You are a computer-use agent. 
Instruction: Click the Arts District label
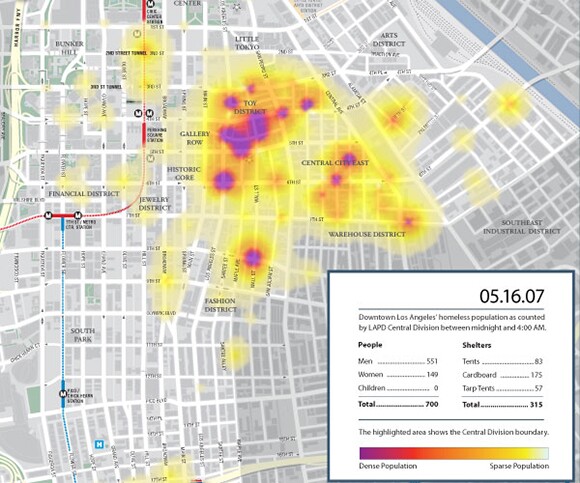[x=389, y=40]
